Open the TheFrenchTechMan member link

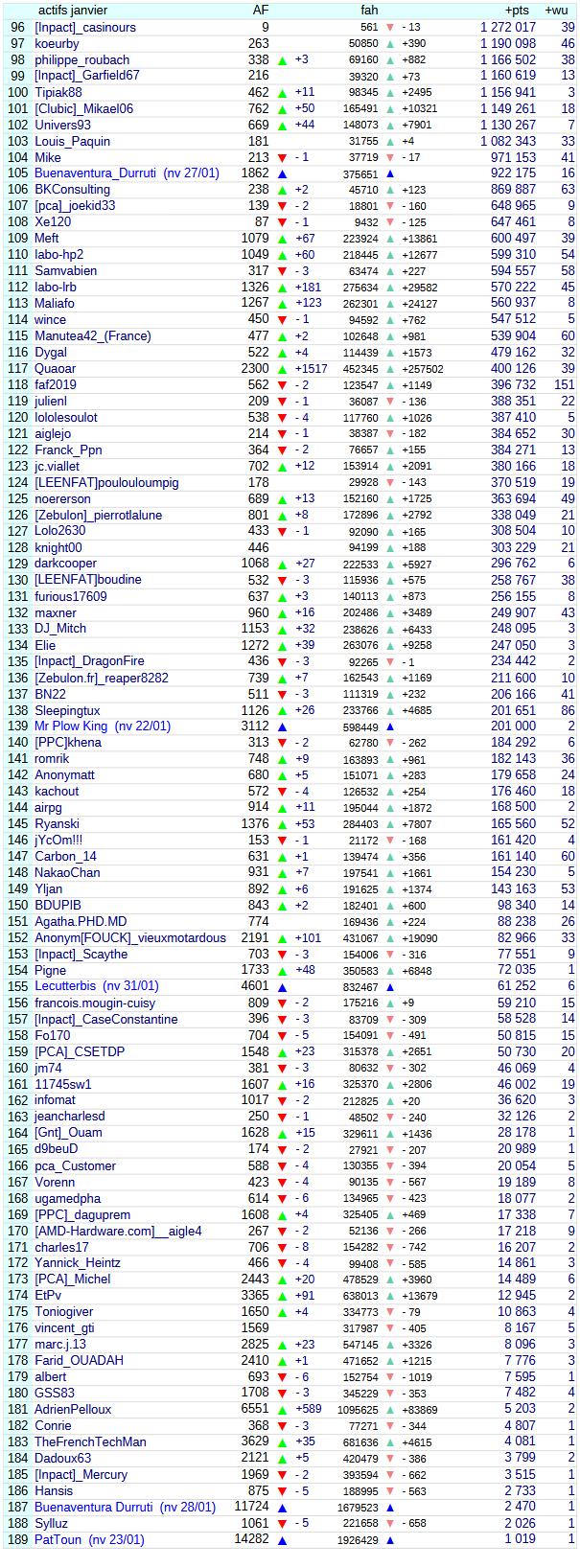point(90,1442)
